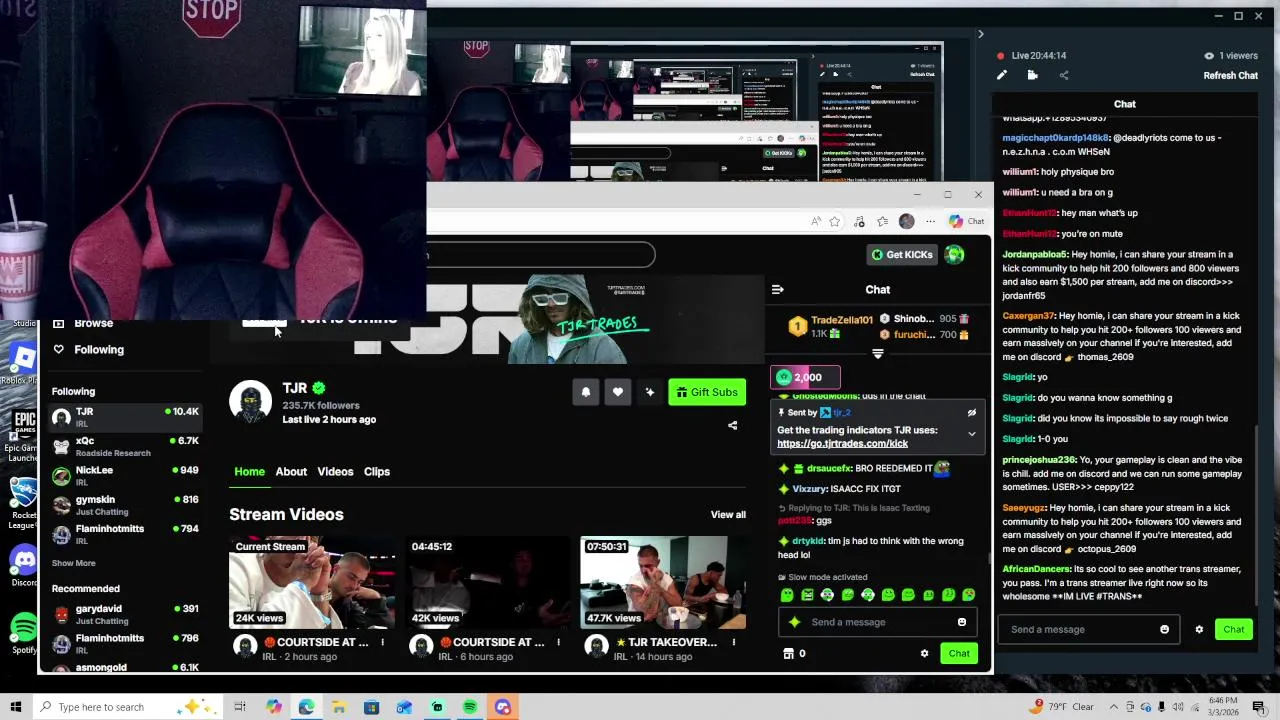Image resolution: width=1280 pixels, height=720 pixels.
Task: Click TradeZella101 top gifter entry
Action: (832, 326)
